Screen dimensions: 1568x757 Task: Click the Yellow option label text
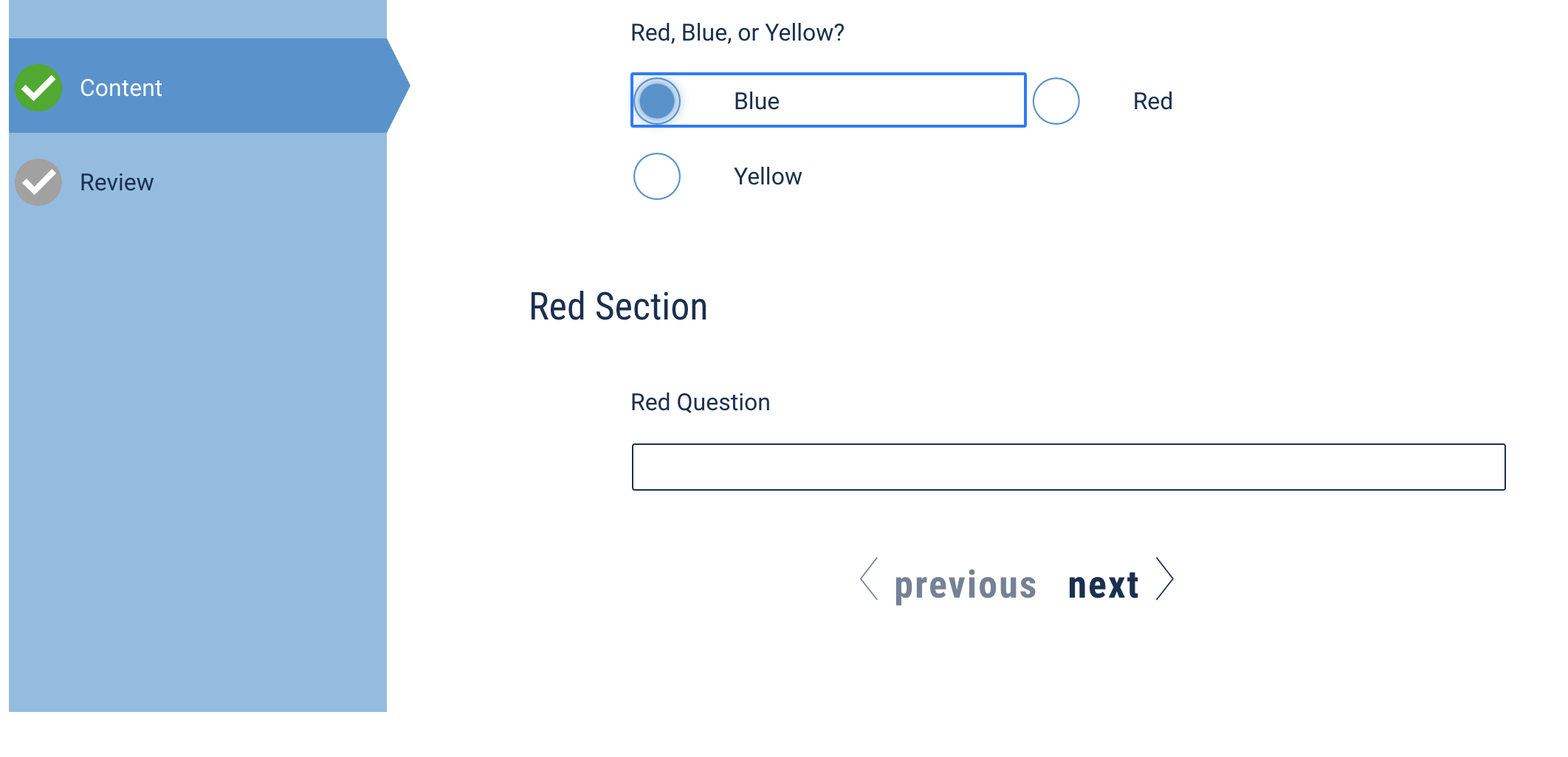click(x=768, y=176)
